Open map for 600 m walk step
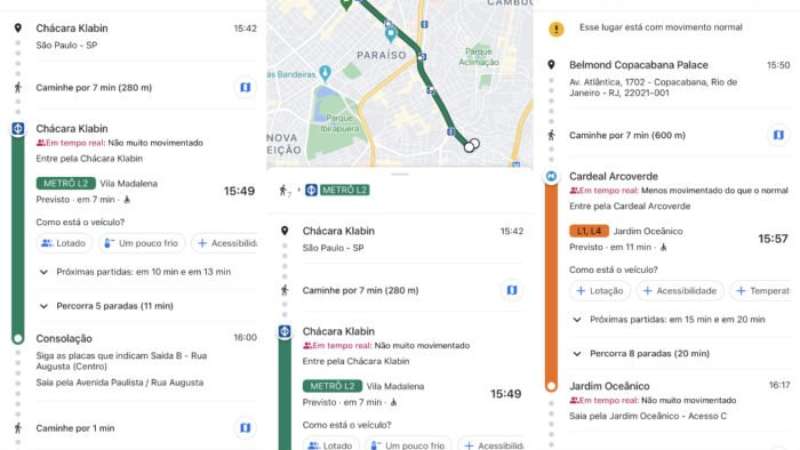800x450 pixels. [x=778, y=135]
